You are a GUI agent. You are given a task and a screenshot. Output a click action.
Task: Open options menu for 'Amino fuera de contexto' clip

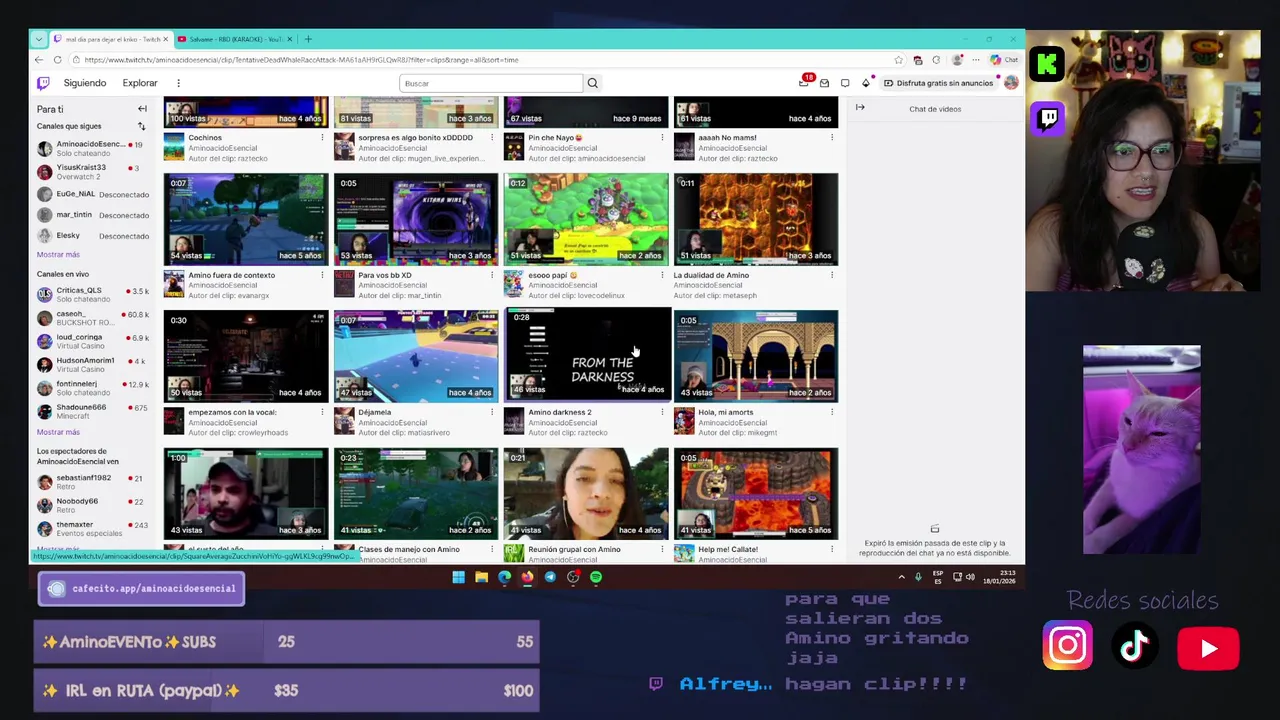[x=322, y=275]
